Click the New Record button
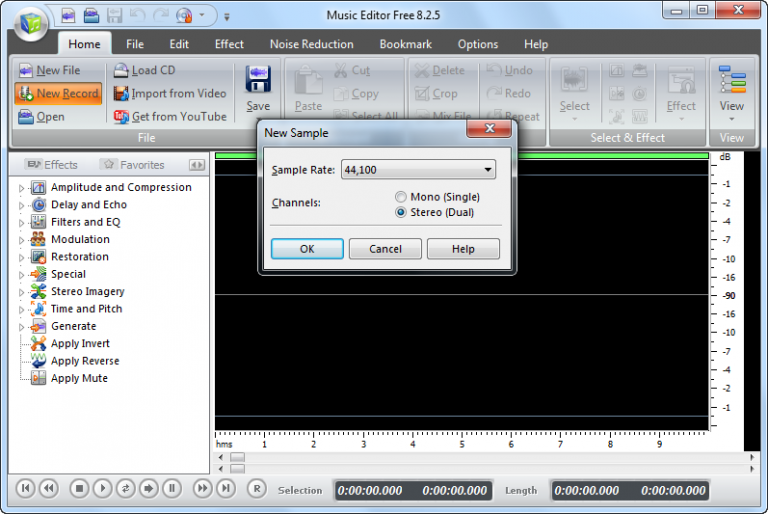 [x=58, y=93]
